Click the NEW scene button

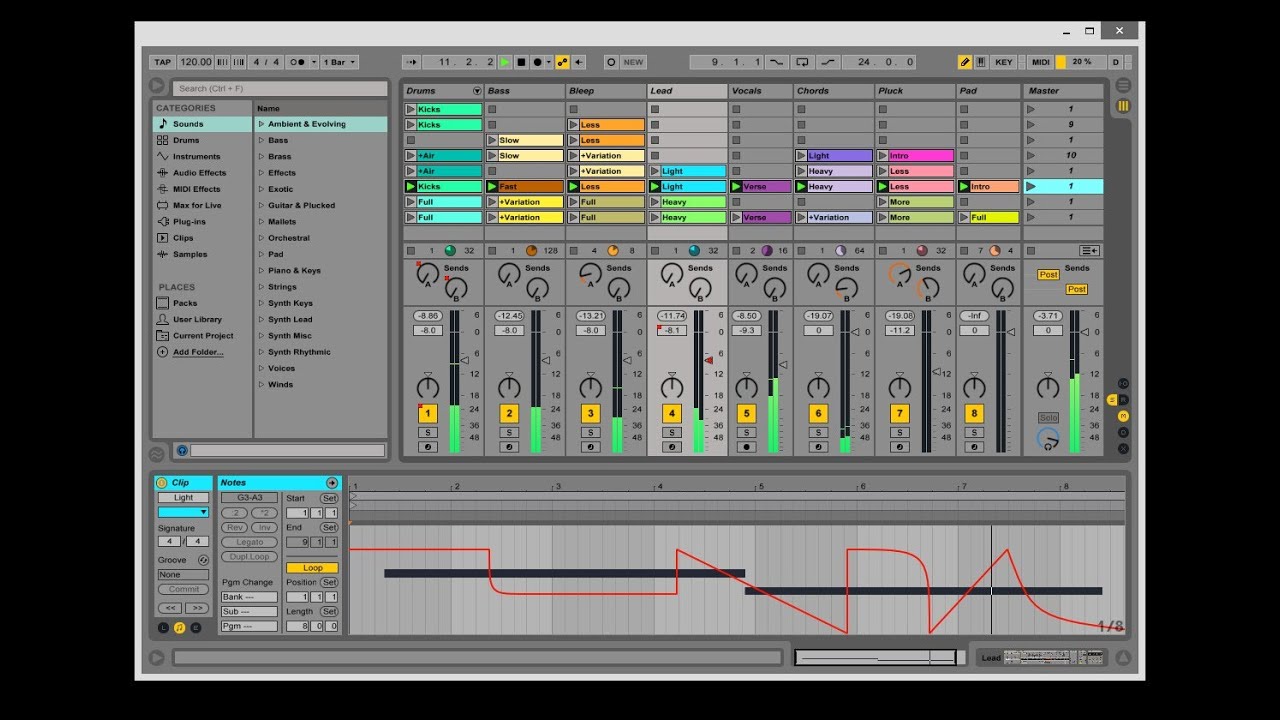point(633,62)
